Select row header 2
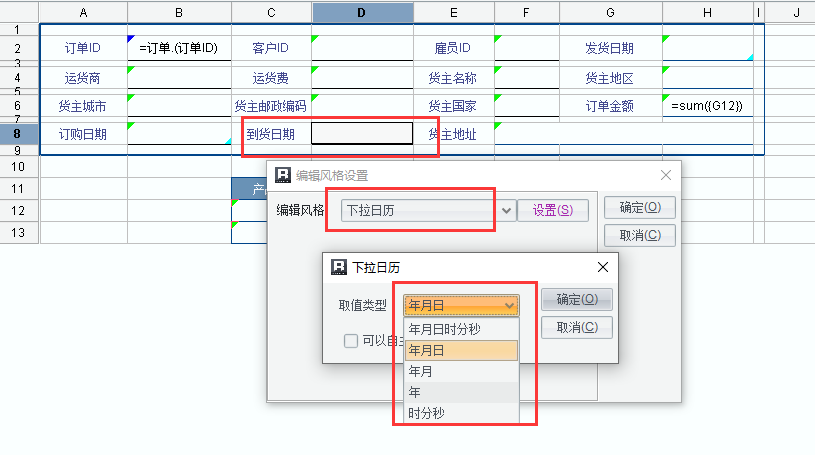The height and width of the screenshot is (455, 815). pyautogui.click(x=19, y=48)
